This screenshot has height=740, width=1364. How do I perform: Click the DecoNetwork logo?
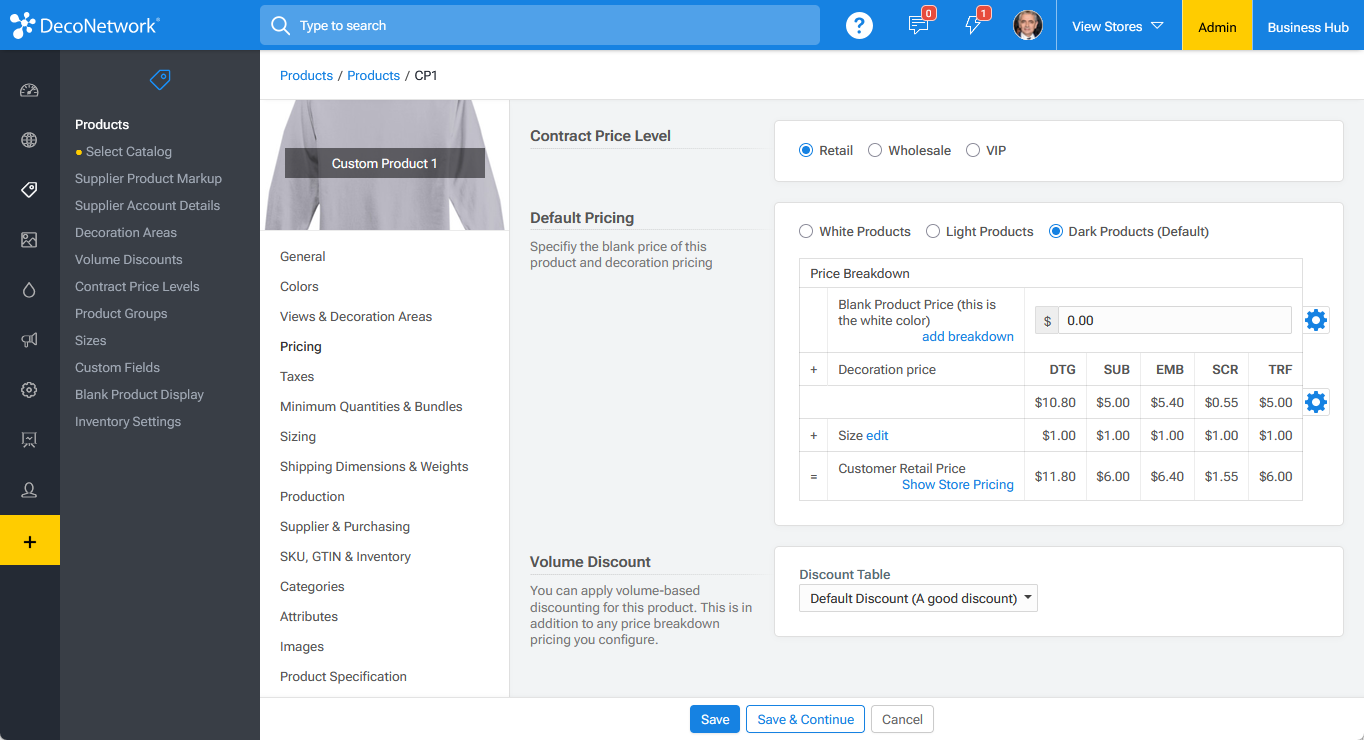click(x=85, y=26)
